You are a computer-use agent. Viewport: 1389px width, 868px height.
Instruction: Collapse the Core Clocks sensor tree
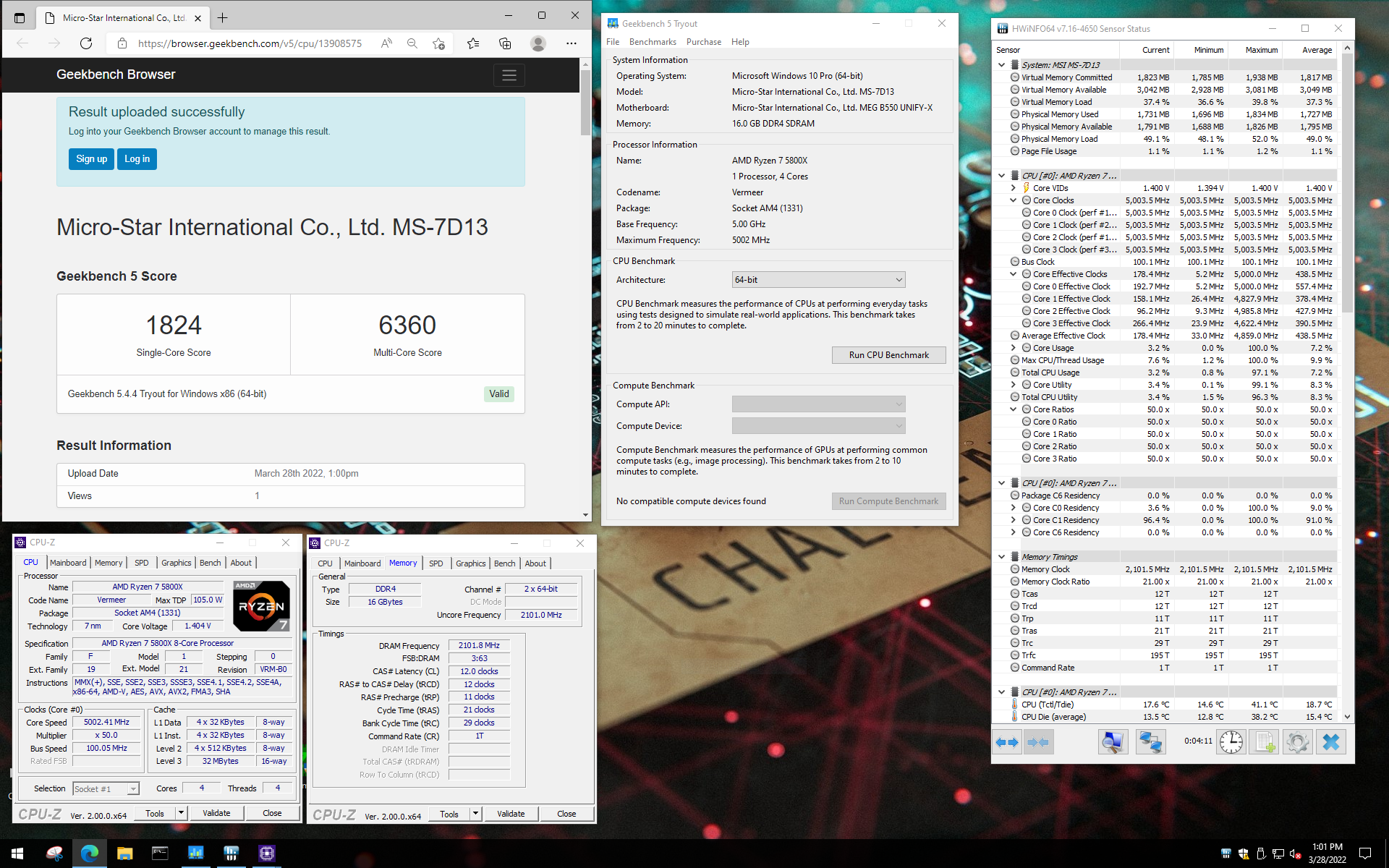pyautogui.click(x=1014, y=200)
